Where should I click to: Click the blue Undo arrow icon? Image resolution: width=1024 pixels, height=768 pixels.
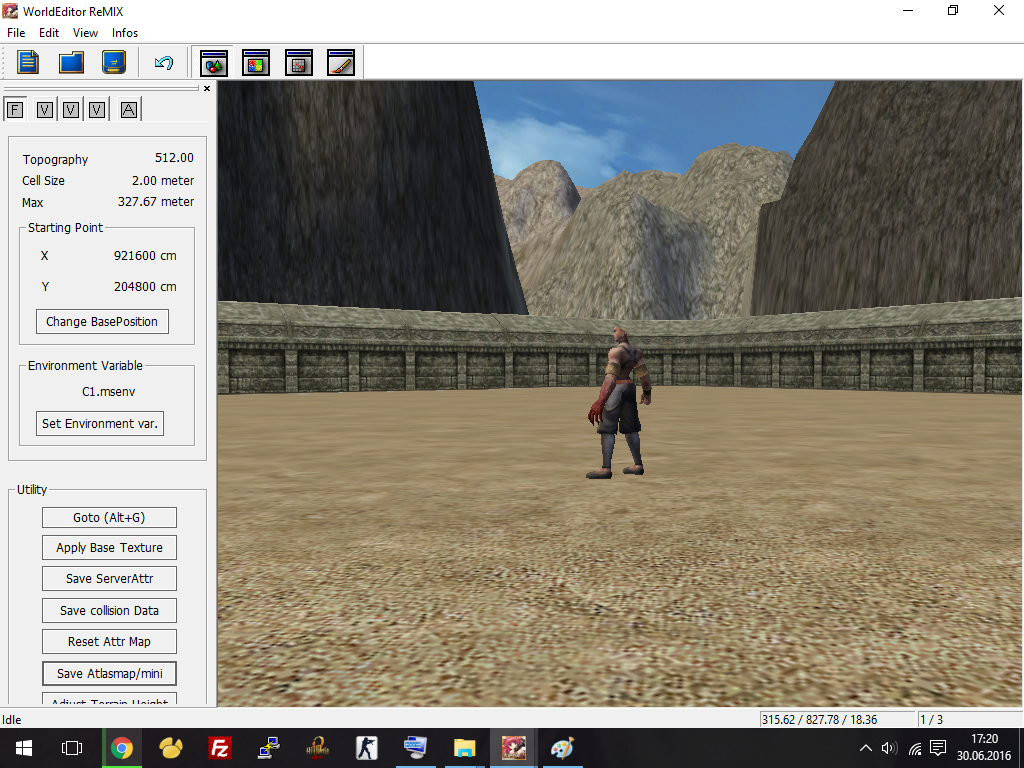(x=163, y=63)
